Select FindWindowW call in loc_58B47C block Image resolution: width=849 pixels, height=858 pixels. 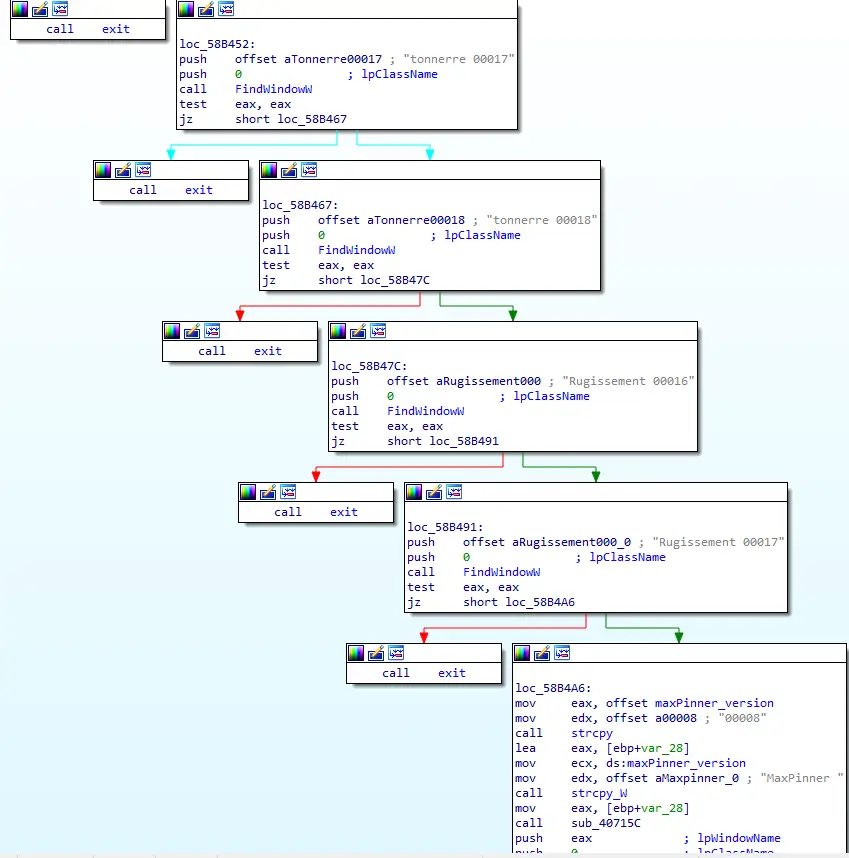(425, 411)
